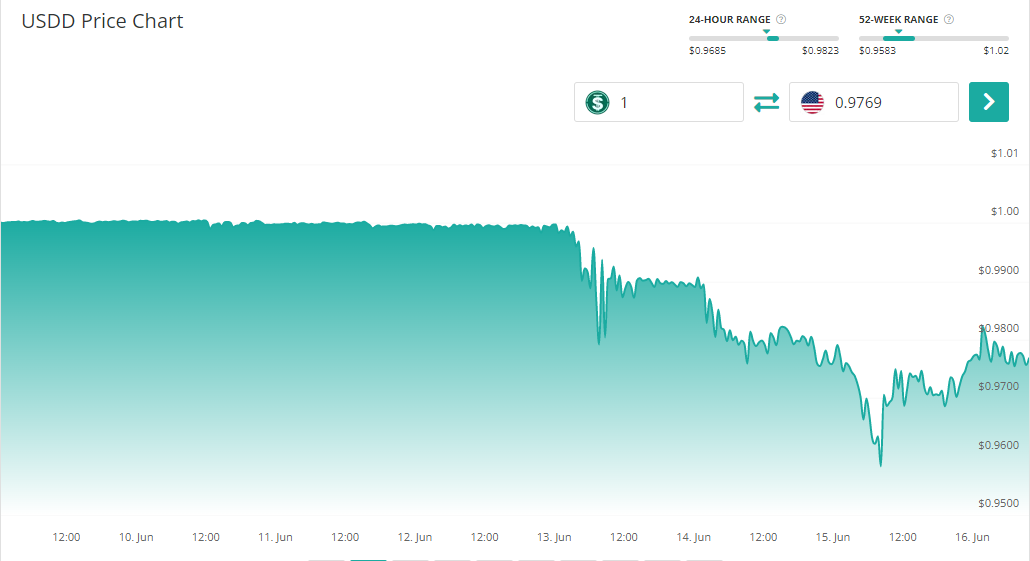1030x561 pixels.
Task: Click the 24-hour range help icon
Action: coord(781,19)
